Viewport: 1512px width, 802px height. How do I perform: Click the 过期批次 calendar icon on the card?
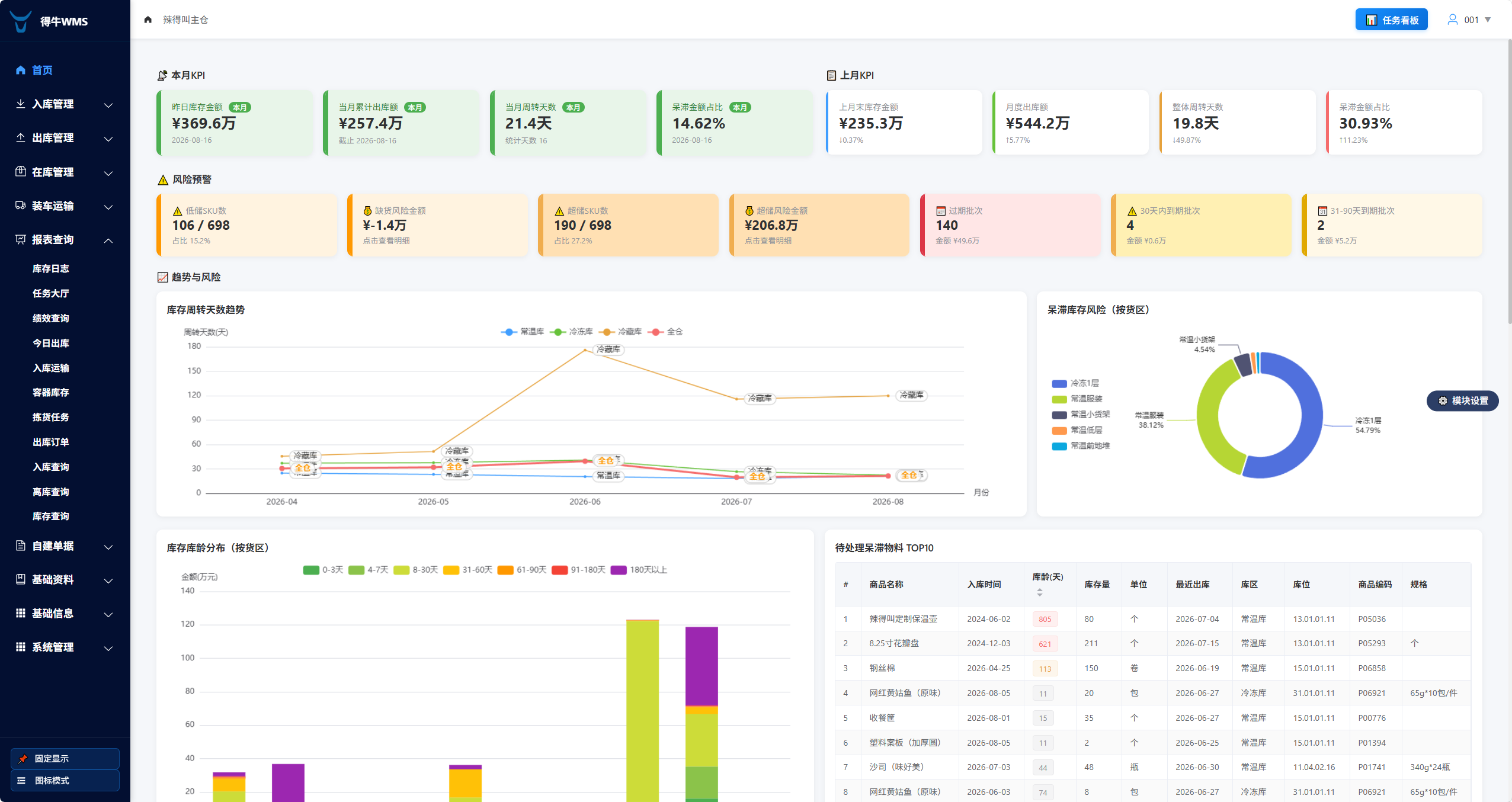(940, 211)
